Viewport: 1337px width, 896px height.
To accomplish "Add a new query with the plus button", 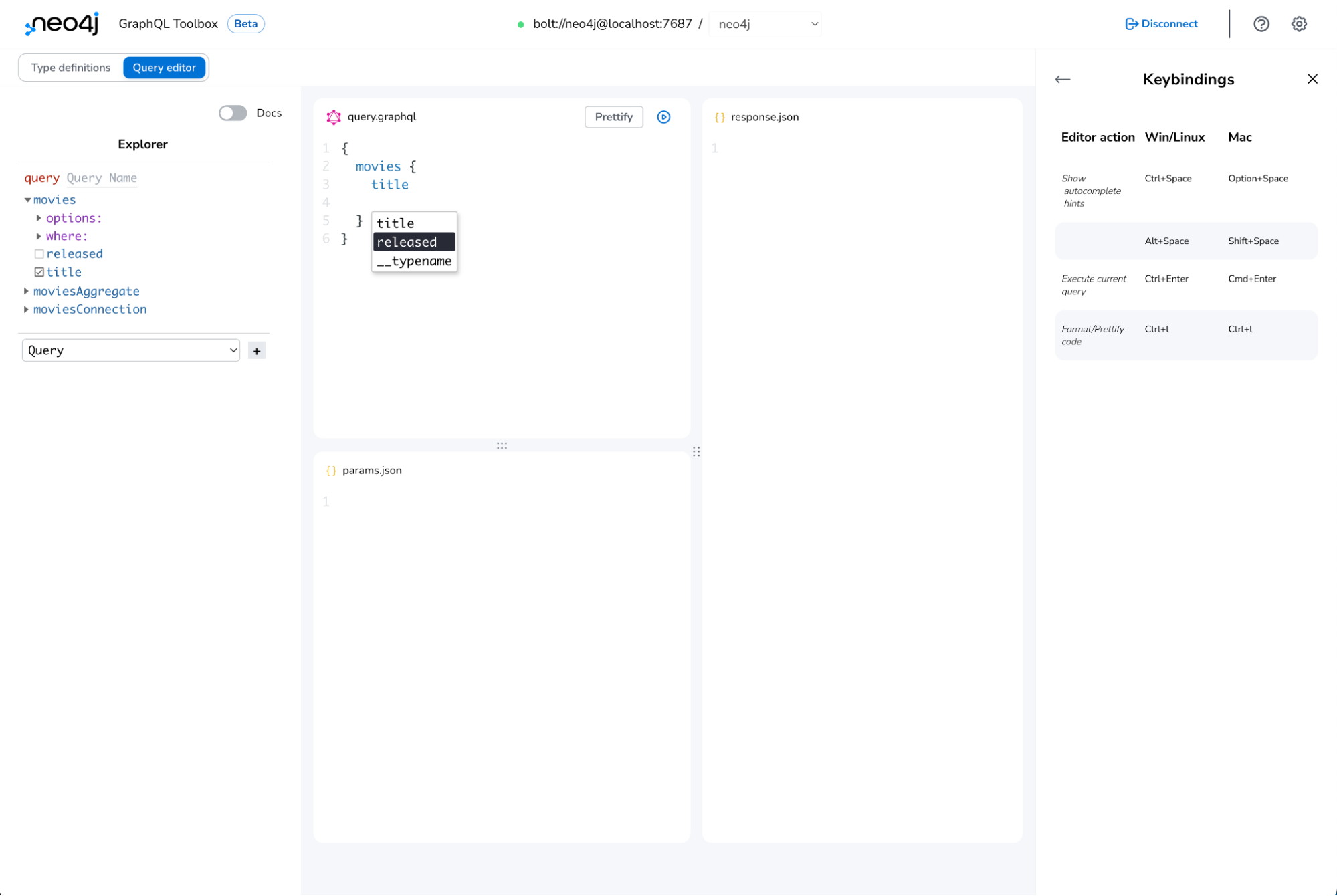I will tap(256, 350).
